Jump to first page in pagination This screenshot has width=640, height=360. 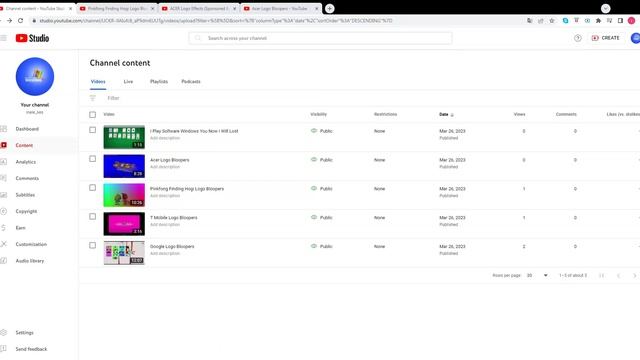[x=602, y=276]
